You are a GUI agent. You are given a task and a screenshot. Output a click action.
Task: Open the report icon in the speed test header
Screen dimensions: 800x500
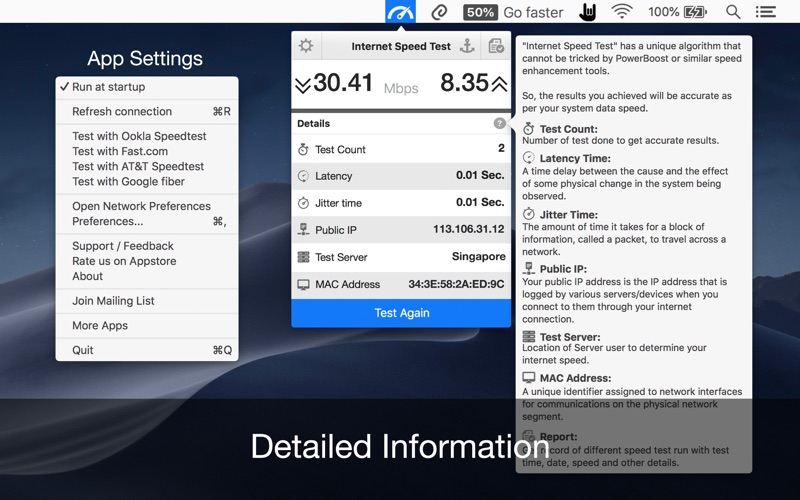pyautogui.click(x=496, y=46)
